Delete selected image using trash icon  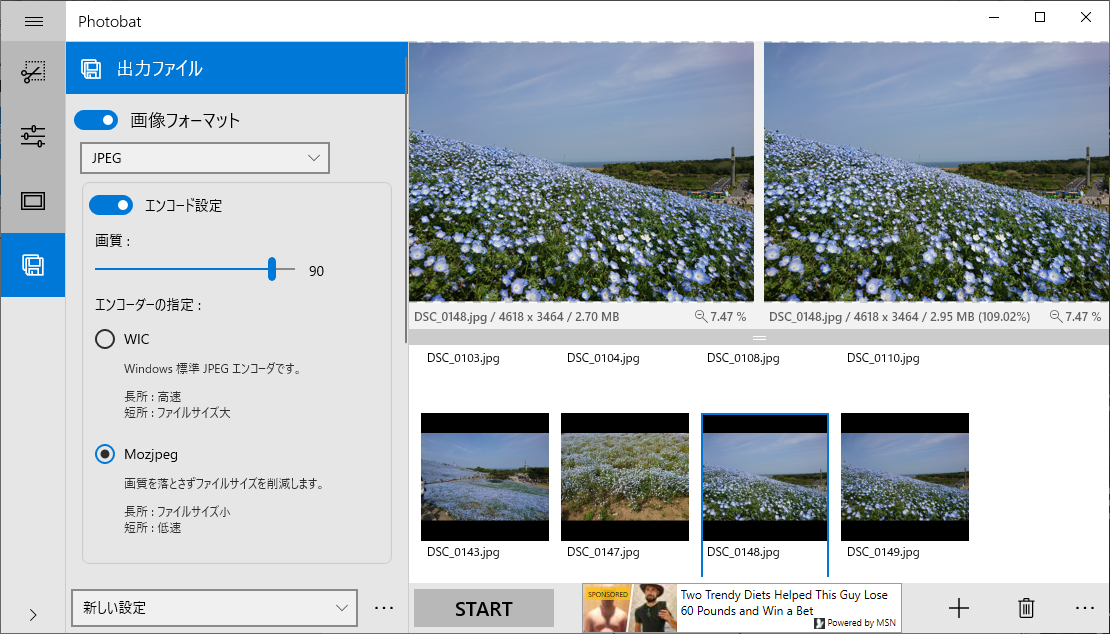(1025, 607)
